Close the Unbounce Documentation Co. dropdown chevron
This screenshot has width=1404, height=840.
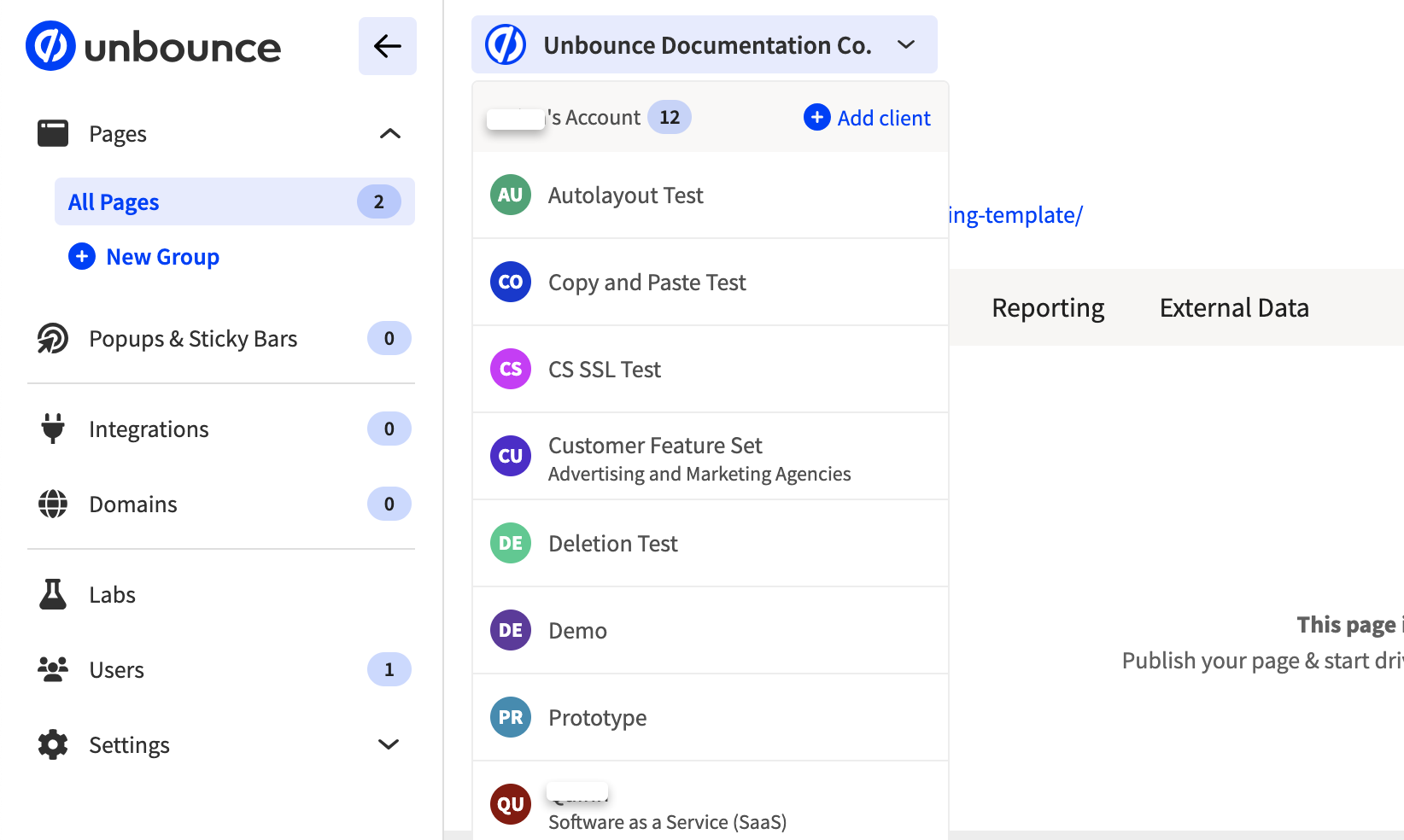(x=906, y=44)
